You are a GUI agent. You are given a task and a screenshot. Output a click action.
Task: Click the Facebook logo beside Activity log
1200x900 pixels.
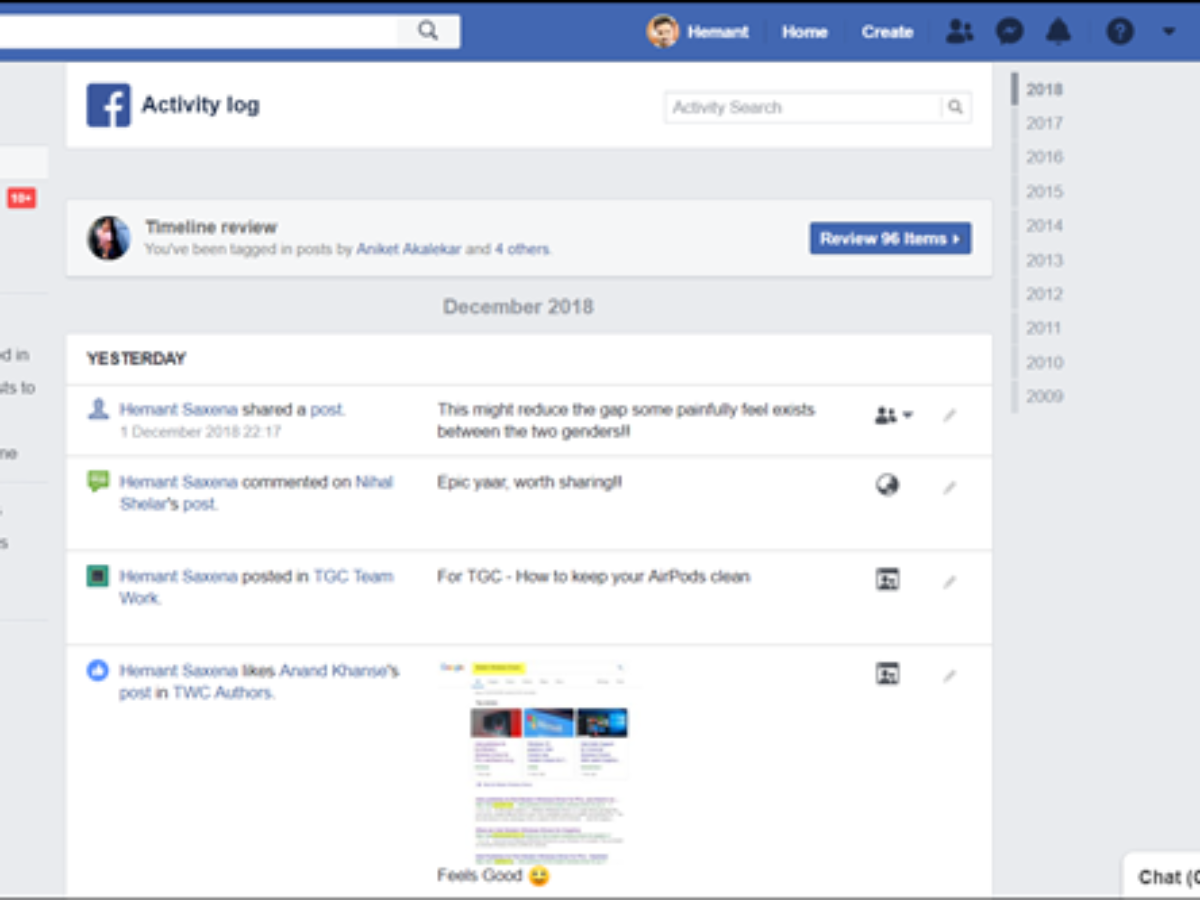108,105
